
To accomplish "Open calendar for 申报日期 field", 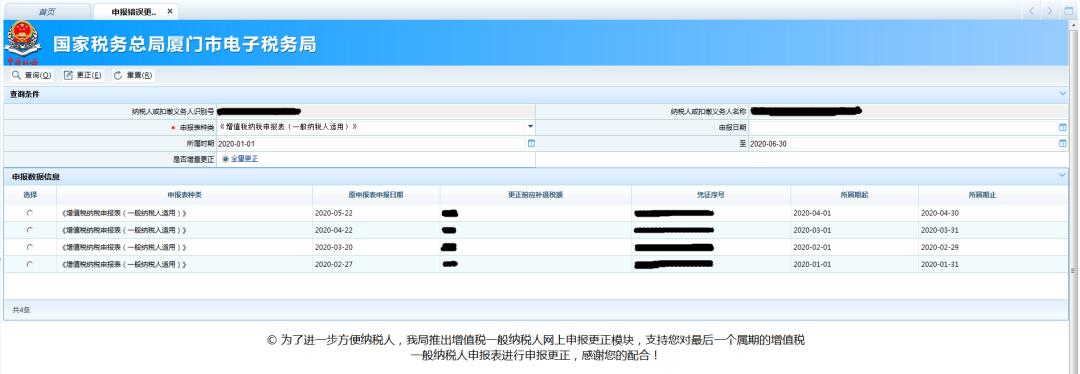I will (x=1062, y=127).
